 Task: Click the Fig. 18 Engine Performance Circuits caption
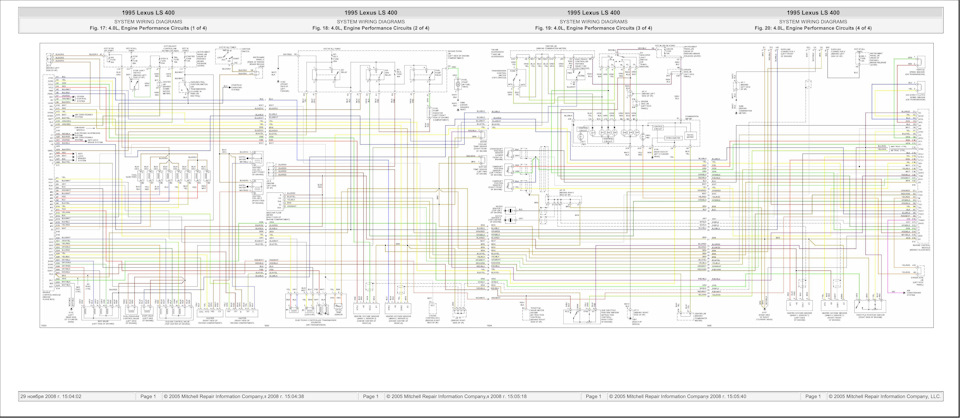tap(370, 28)
